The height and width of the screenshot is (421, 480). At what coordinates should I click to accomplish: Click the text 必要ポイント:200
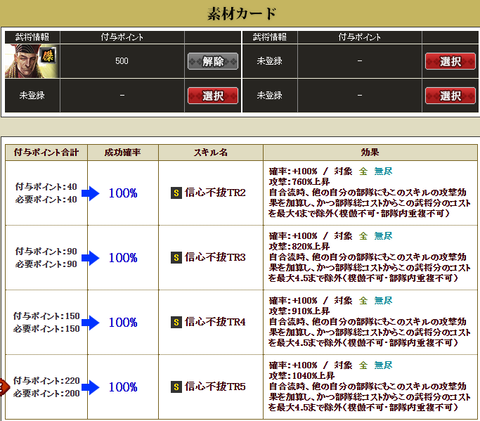(x=46, y=393)
